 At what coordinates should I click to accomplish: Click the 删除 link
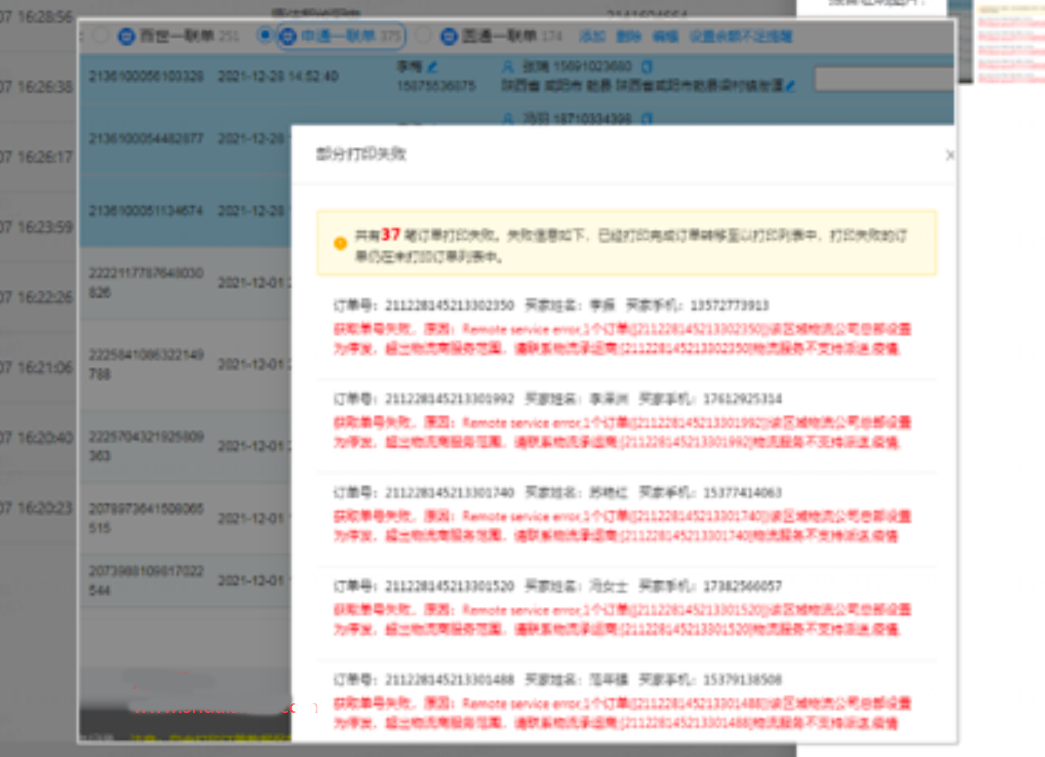click(628, 36)
